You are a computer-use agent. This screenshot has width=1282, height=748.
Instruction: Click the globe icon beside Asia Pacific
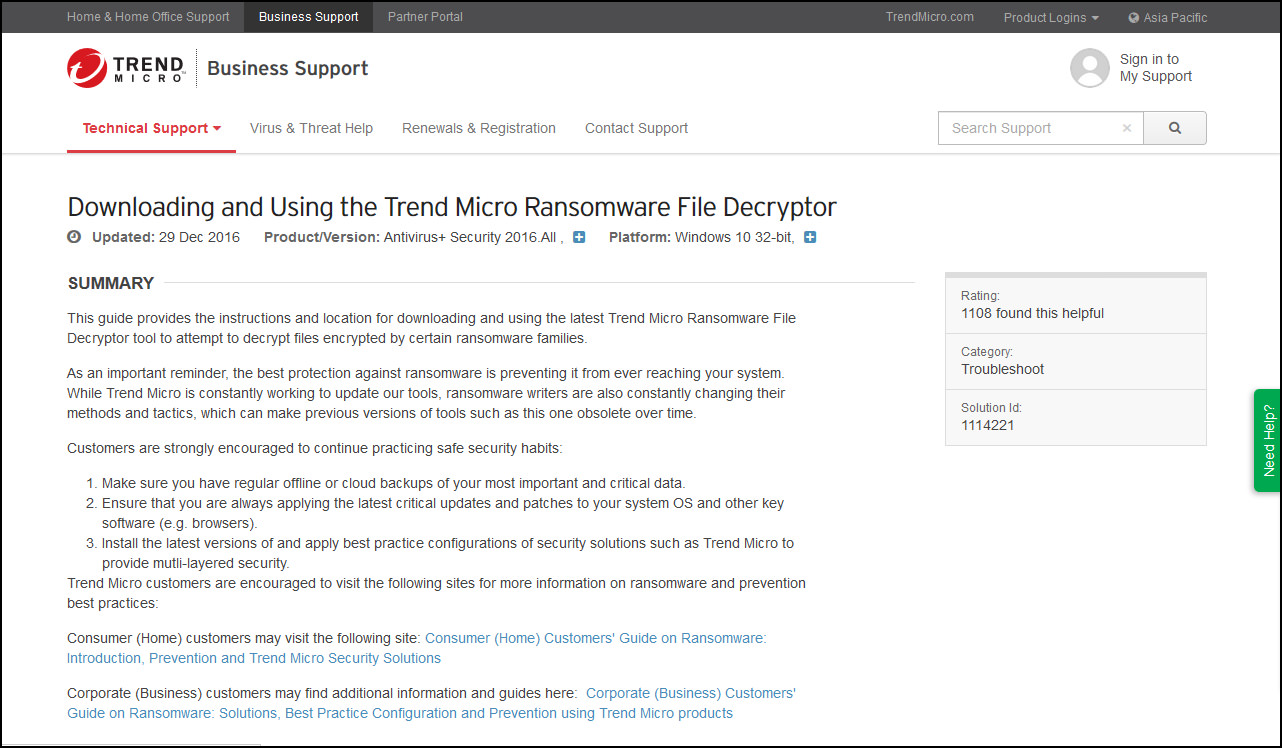coord(1134,17)
